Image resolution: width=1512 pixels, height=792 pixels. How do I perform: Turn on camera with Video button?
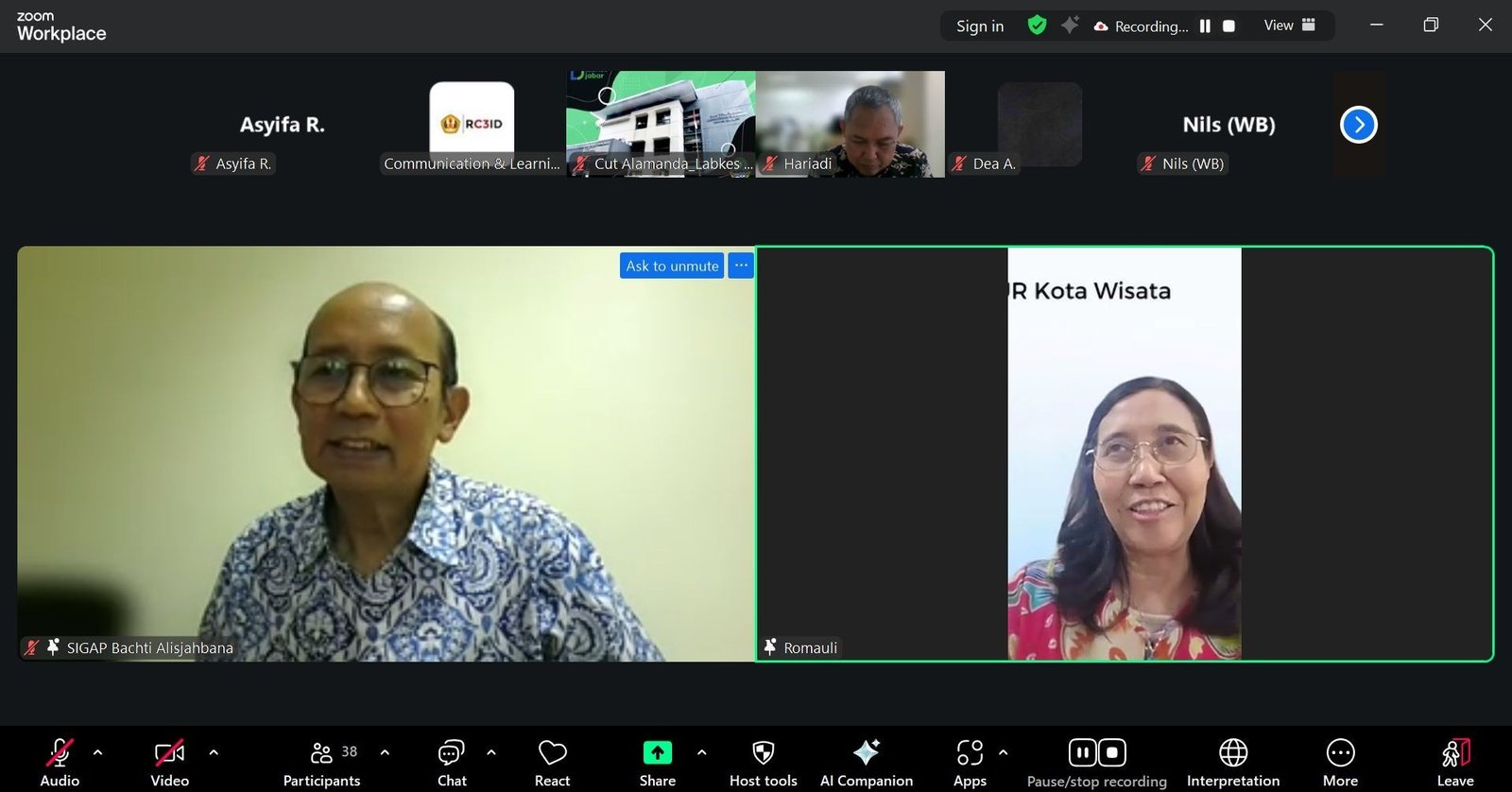(170, 763)
